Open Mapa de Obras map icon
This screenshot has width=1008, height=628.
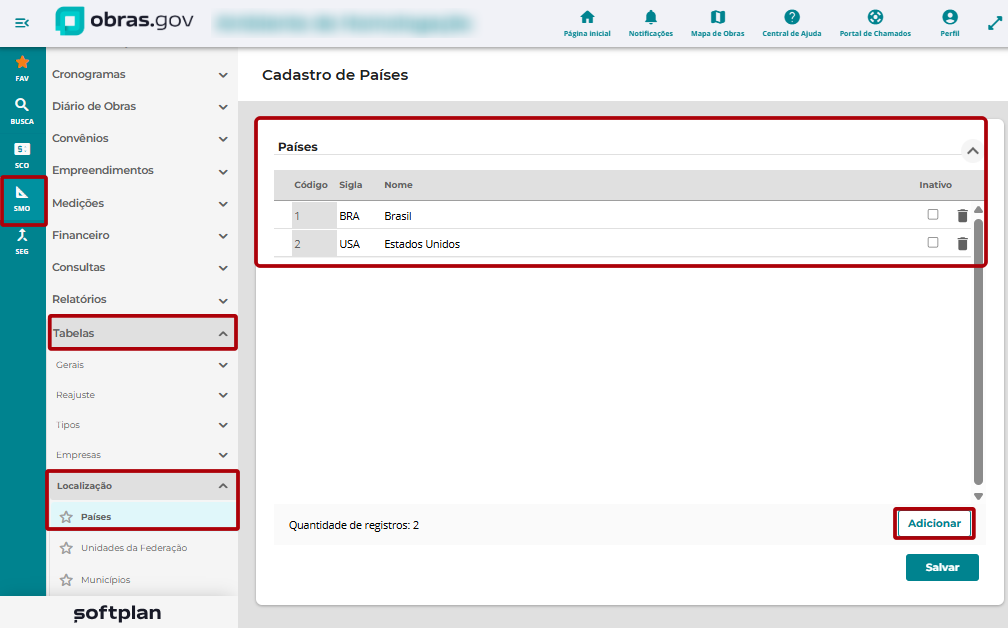pos(717,17)
